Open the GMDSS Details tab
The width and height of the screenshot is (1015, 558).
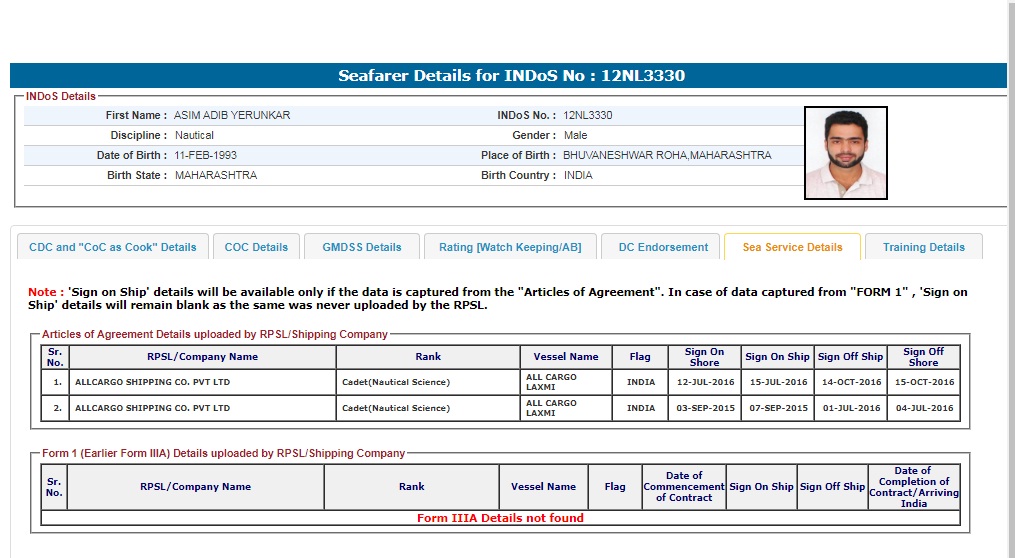[x=361, y=247]
